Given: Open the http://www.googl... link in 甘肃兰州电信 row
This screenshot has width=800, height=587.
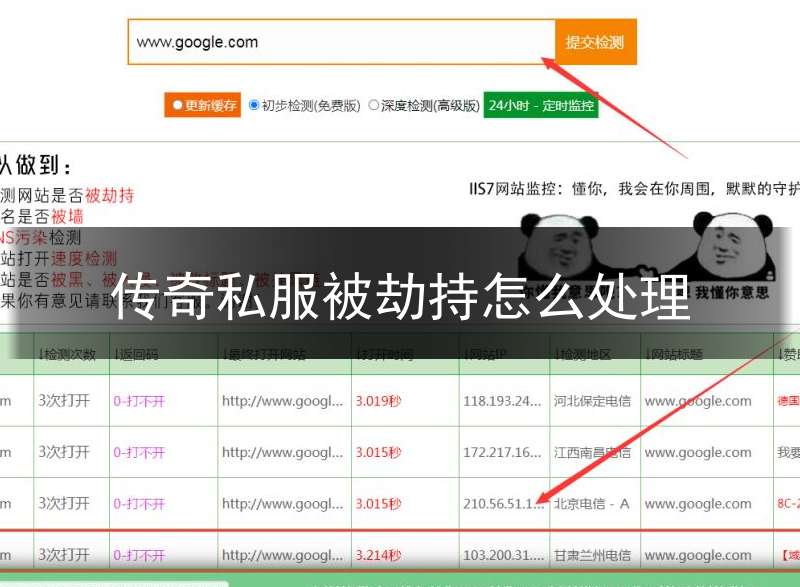Looking at the screenshot, I should point(283,554).
